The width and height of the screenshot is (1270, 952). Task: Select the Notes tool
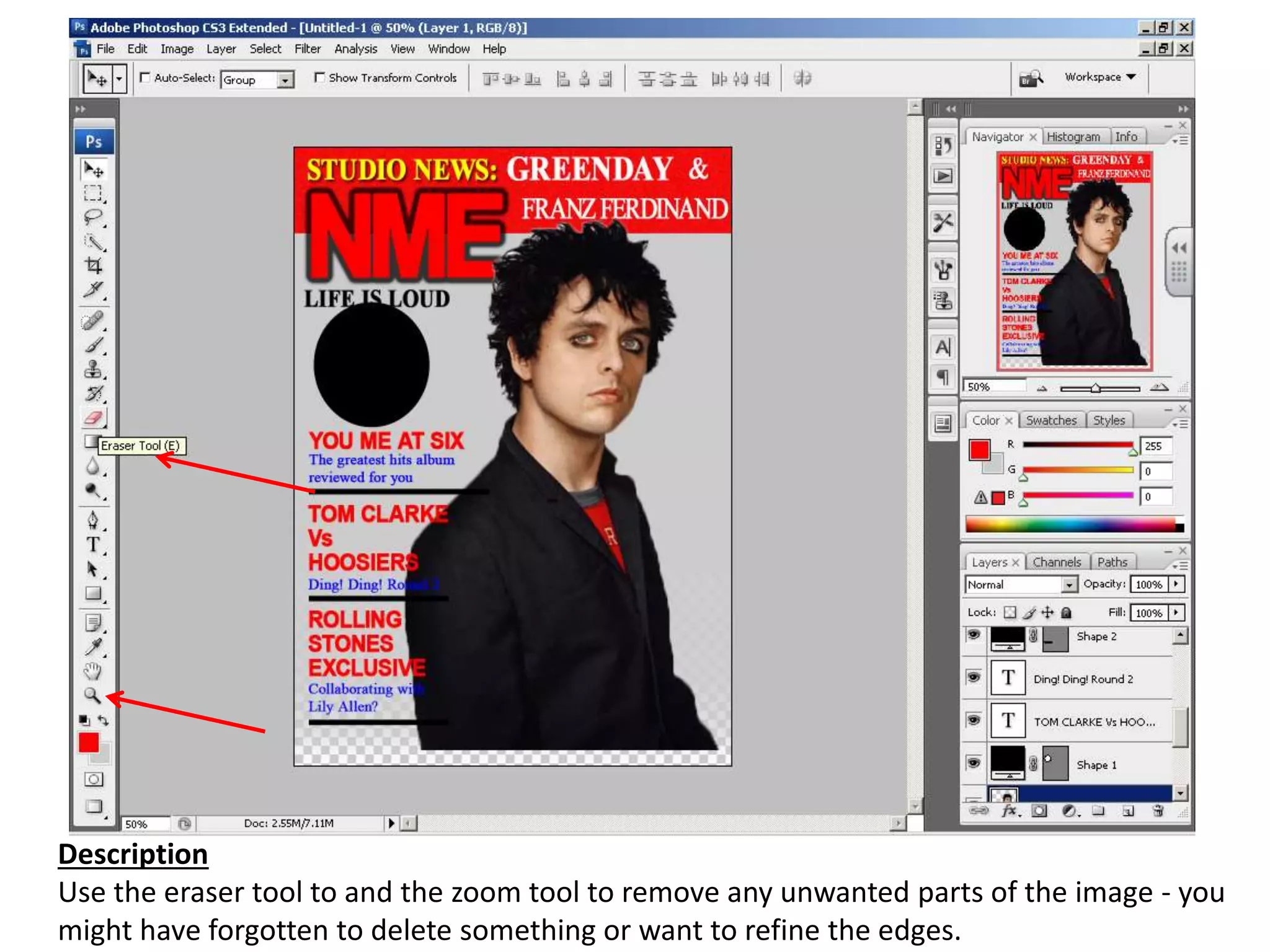point(93,623)
